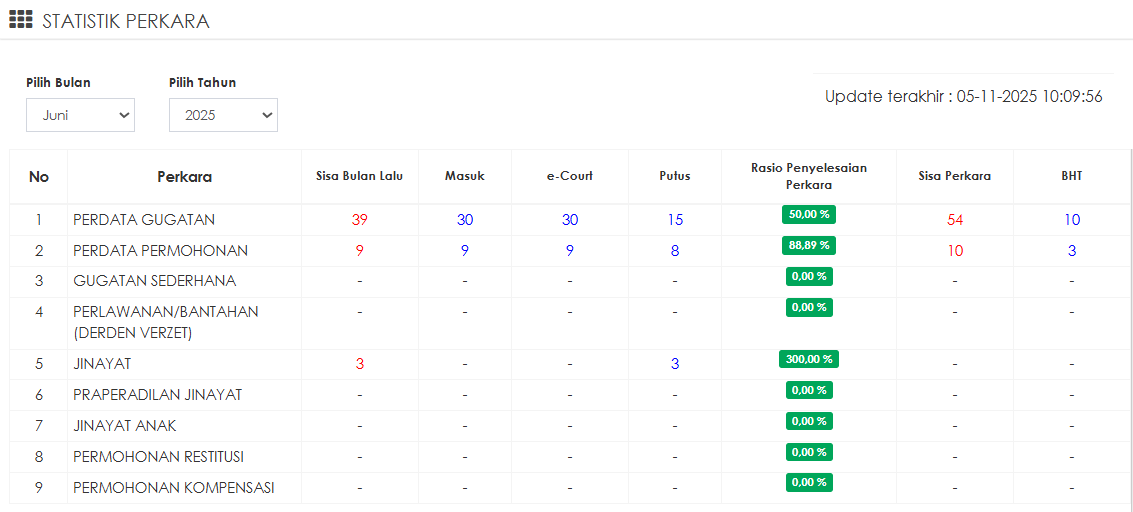Image resolution: width=1133 pixels, height=512 pixels.
Task: Click the Rasio Penyelesaian Perkara header
Action: click(x=809, y=176)
